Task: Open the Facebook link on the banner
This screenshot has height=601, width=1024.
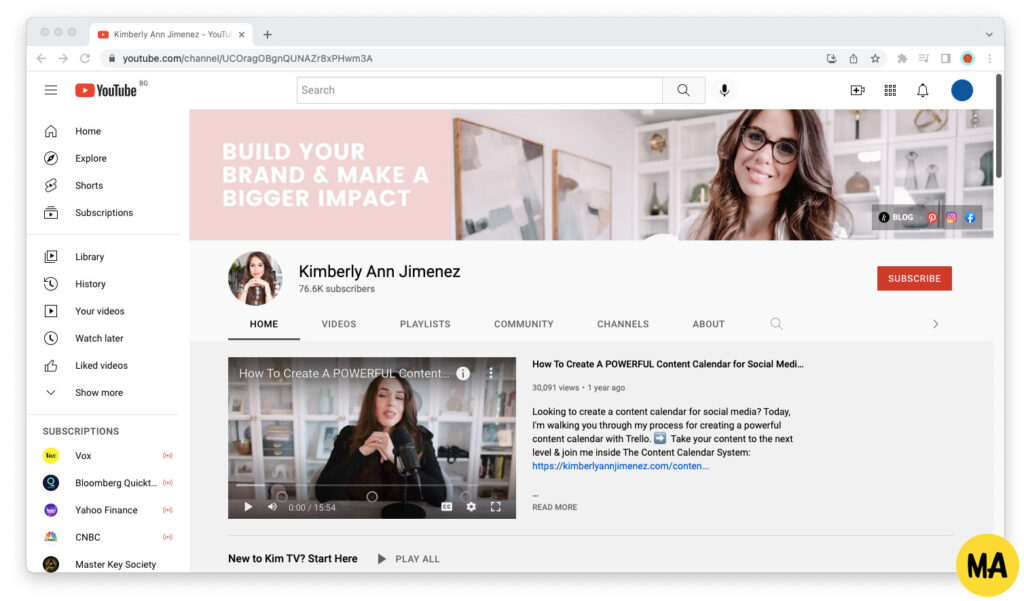Action: coord(970,218)
